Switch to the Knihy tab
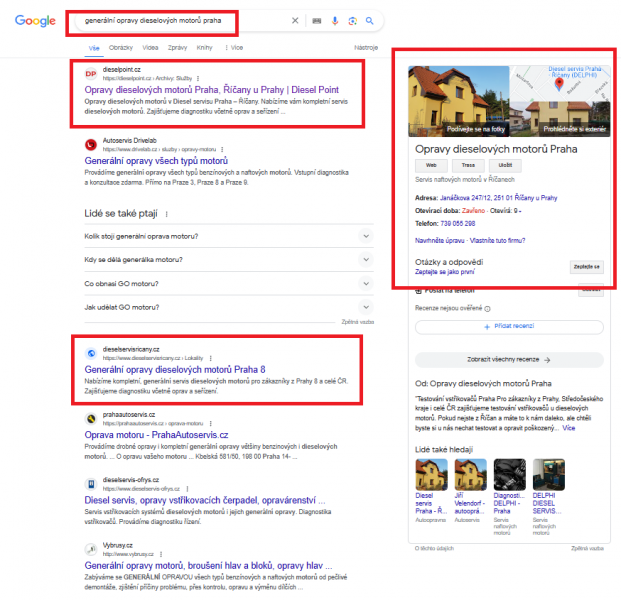 204,48
